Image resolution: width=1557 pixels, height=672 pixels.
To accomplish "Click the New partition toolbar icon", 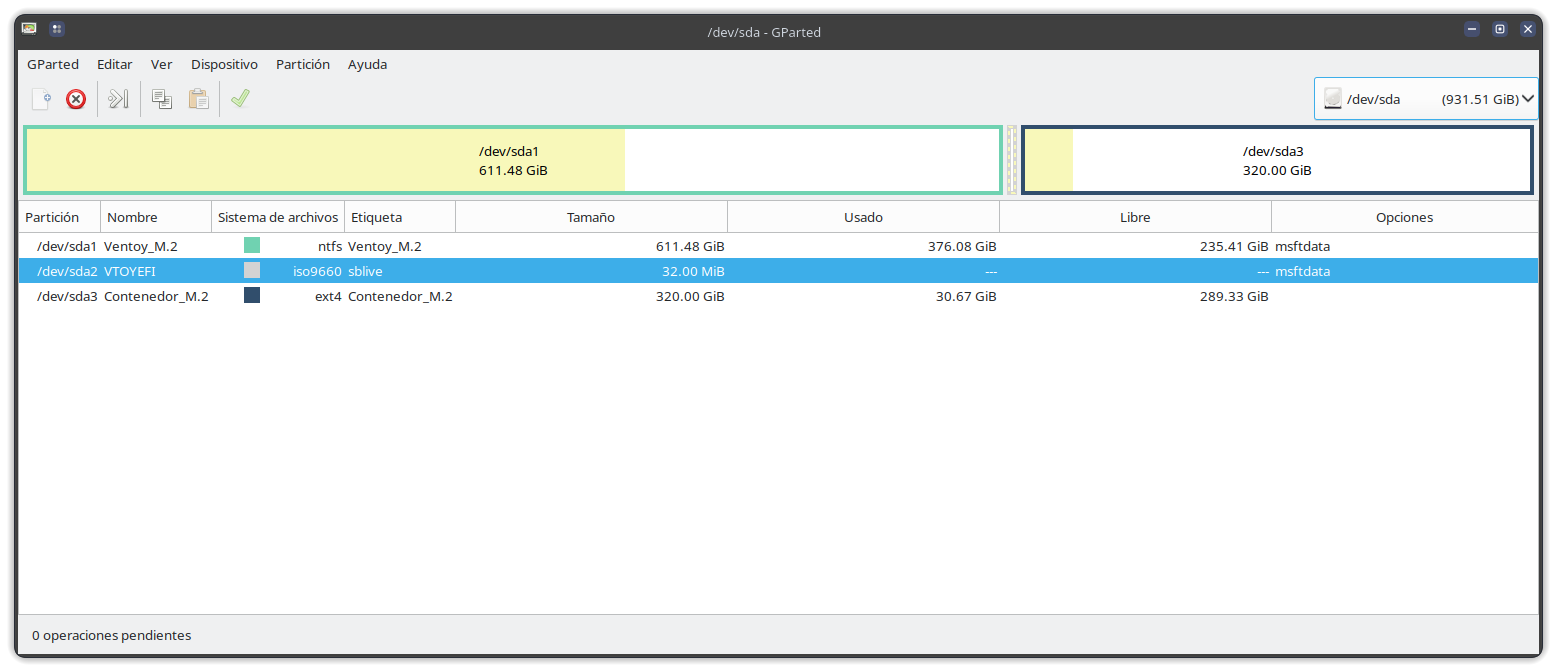I will coord(41,99).
